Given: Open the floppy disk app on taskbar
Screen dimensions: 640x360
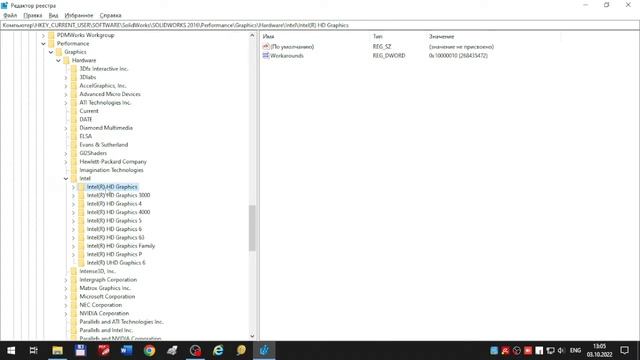Looking at the screenshot, I should click(80, 351).
